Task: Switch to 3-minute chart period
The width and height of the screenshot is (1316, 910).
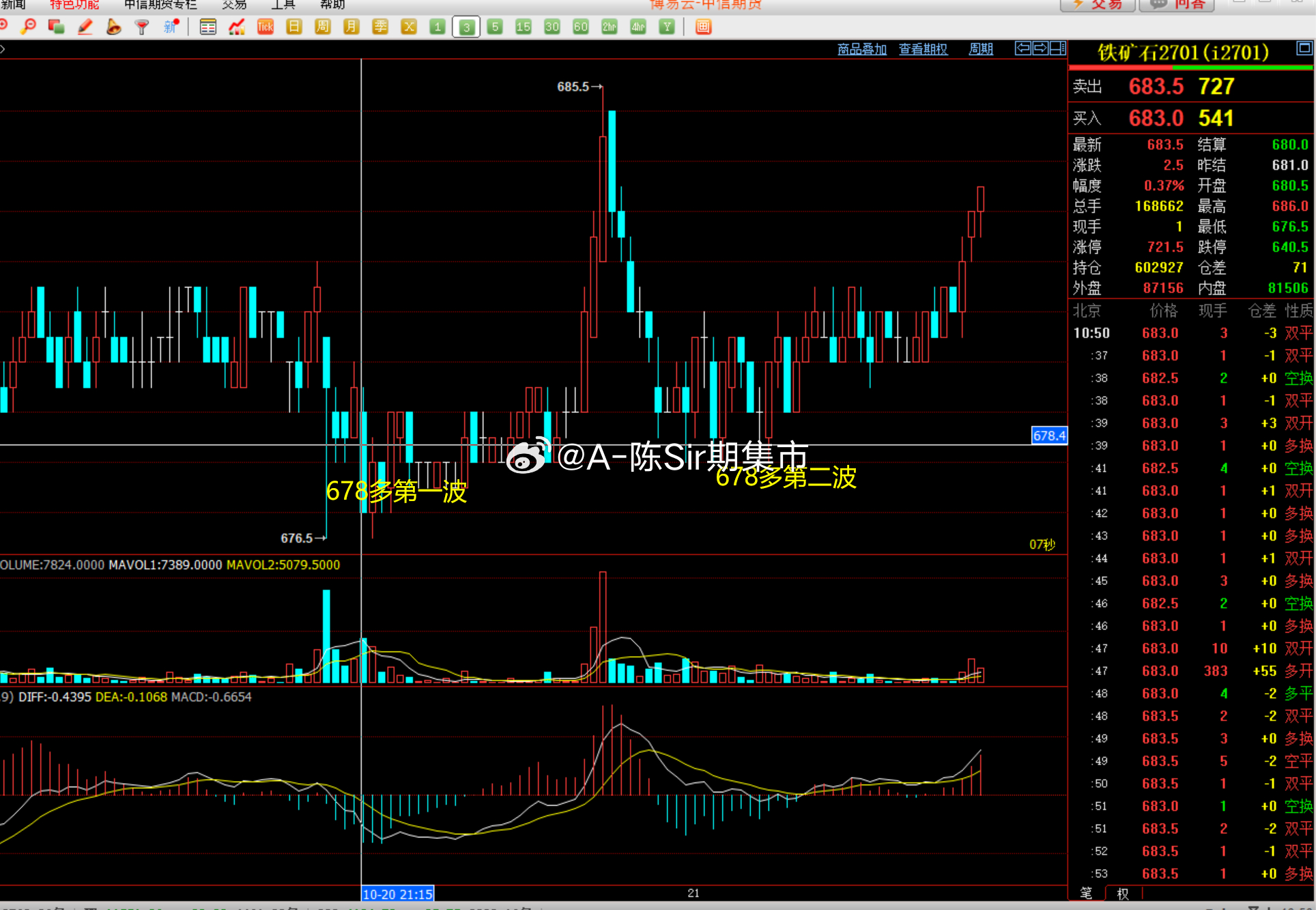Action: [466, 27]
